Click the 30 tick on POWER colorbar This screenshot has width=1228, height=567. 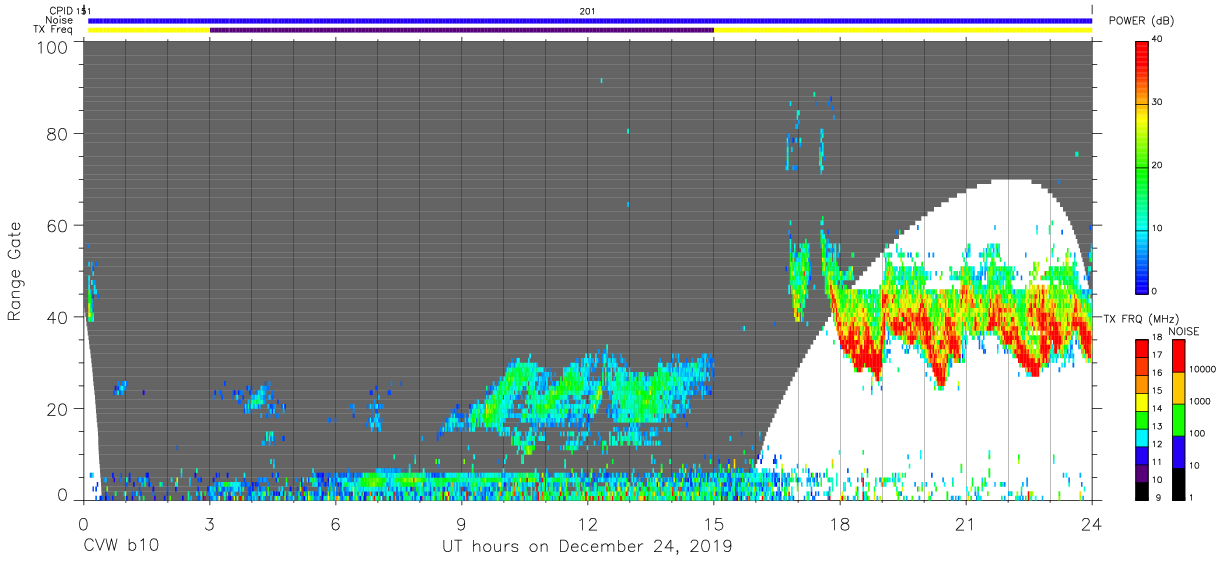click(x=1158, y=102)
